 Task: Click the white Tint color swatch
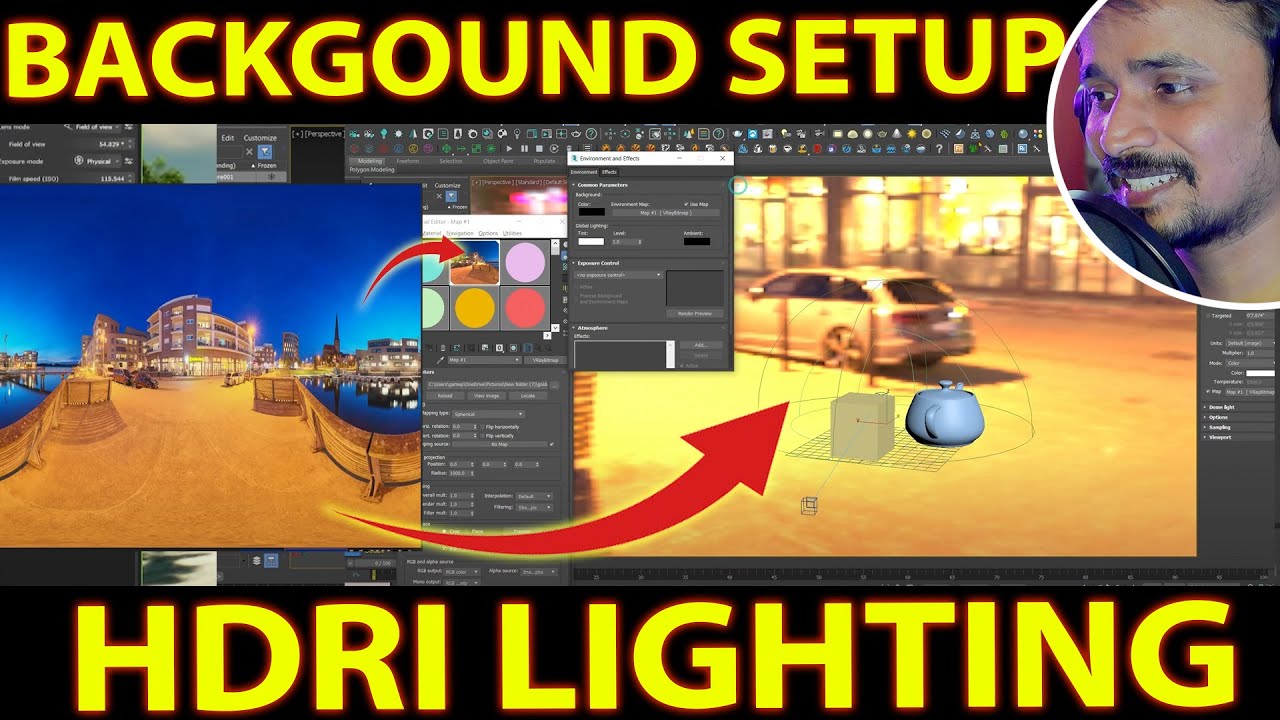click(591, 241)
